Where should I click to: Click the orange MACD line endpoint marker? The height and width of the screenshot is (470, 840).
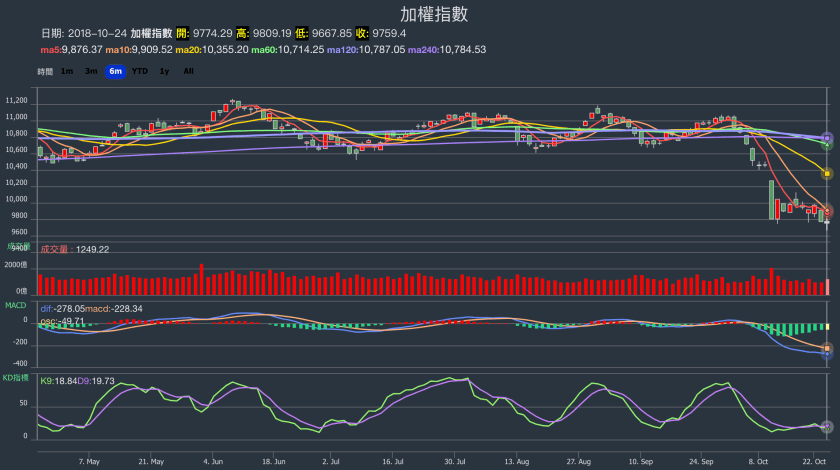point(827,348)
